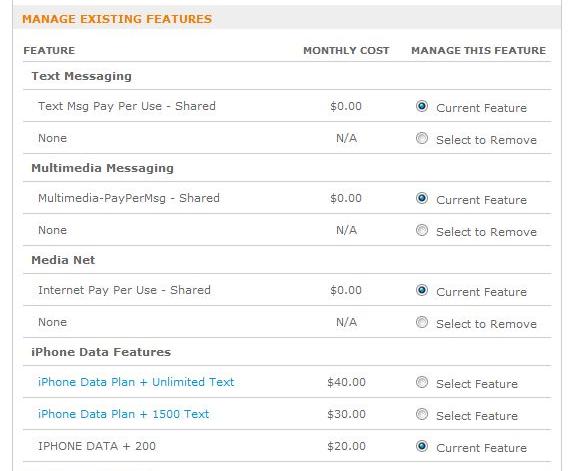This screenshot has height=471, width=571.
Task: Select Current Feature radio for Internet Pay Per Use
Action: point(422,290)
